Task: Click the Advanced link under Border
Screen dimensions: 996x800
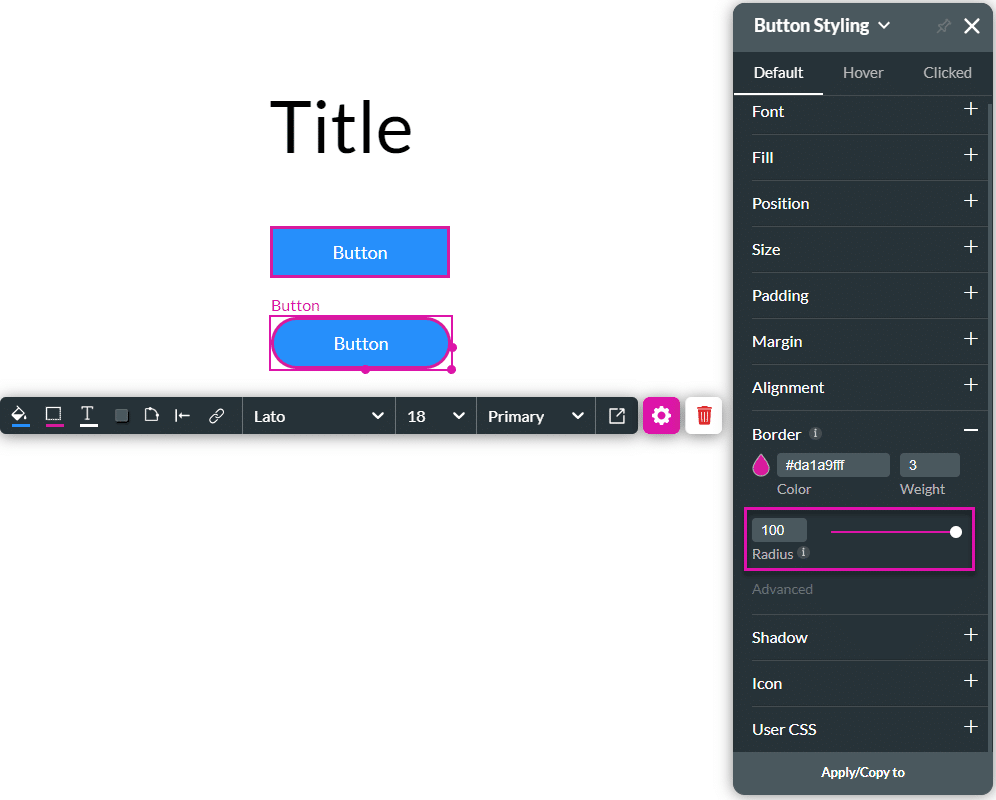Action: pos(782,589)
